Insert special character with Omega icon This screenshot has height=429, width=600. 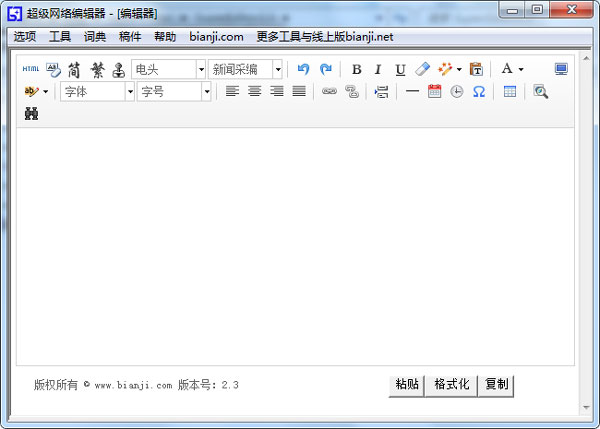click(479, 91)
